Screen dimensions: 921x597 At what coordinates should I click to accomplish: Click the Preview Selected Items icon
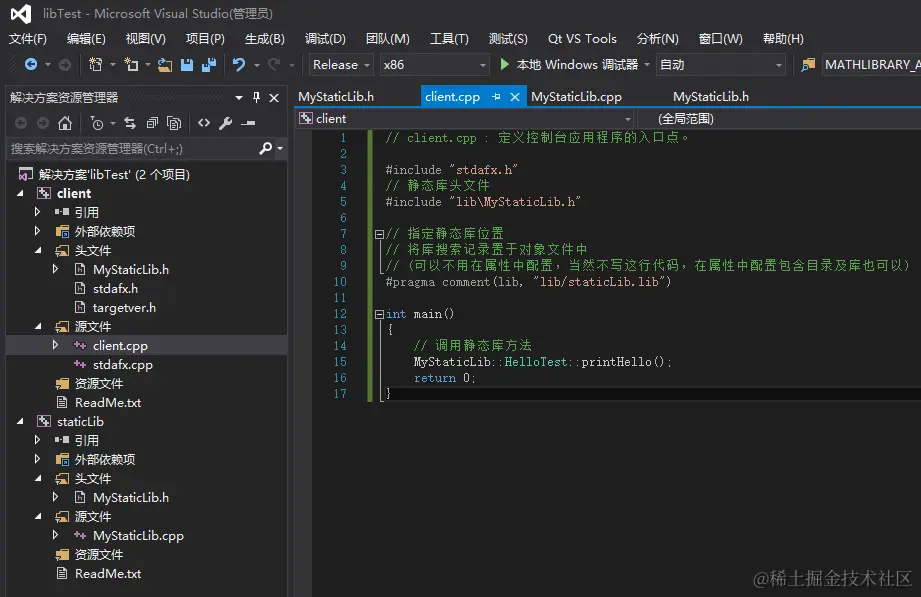pyautogui.click(x=248, y=123)
